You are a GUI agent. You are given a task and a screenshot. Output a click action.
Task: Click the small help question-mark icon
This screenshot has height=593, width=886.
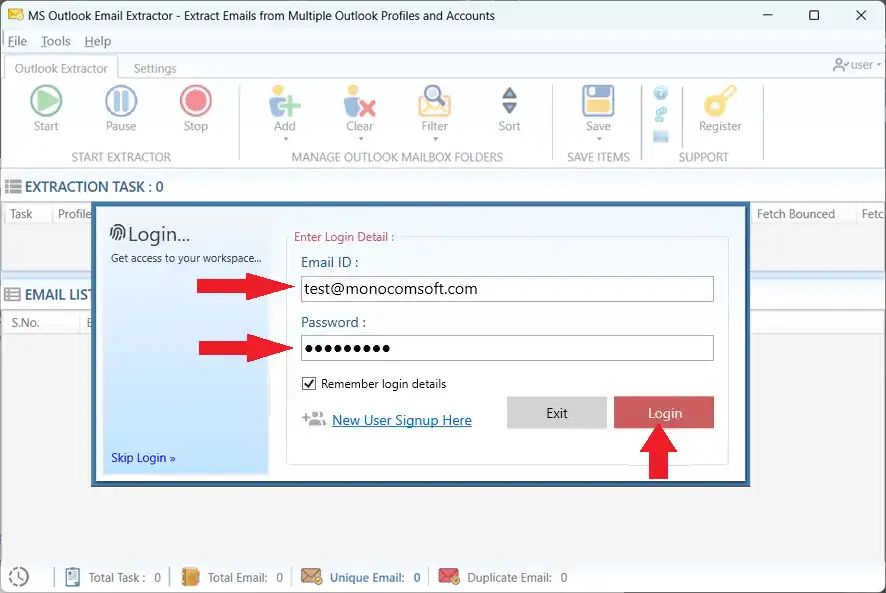click(x=661, y=93)
